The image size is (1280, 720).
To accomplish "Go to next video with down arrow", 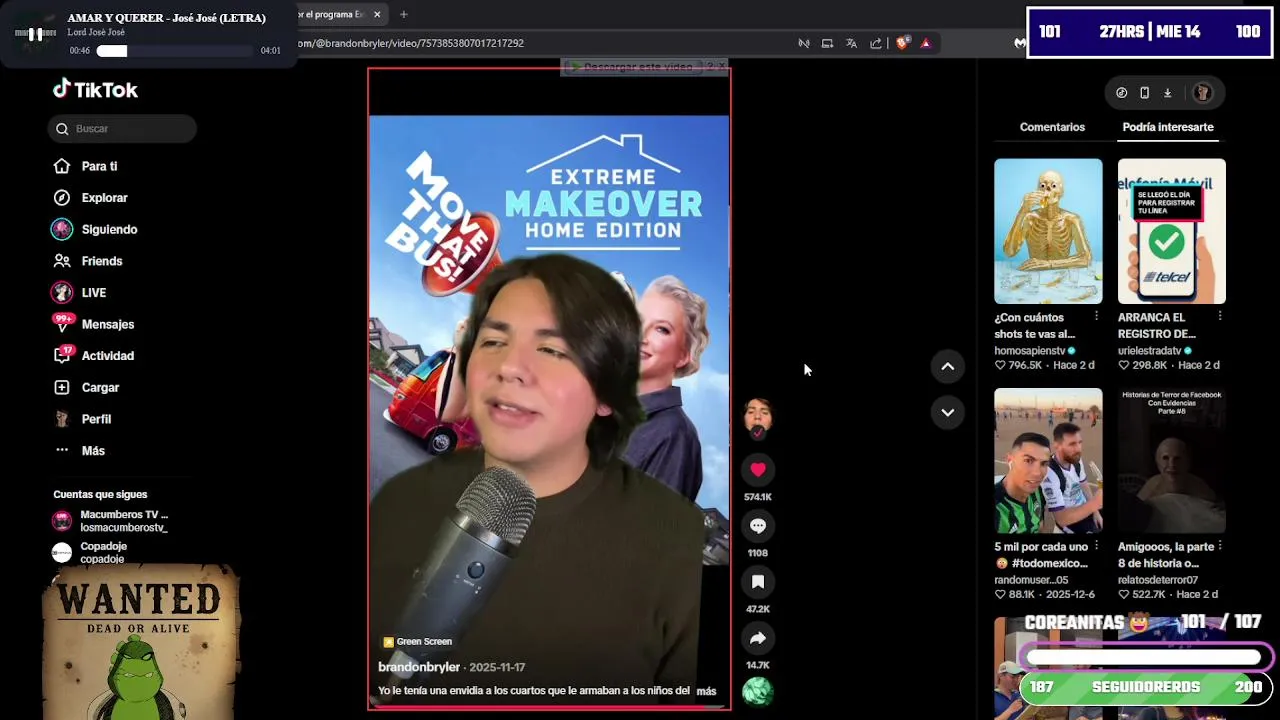I will 948,412.
